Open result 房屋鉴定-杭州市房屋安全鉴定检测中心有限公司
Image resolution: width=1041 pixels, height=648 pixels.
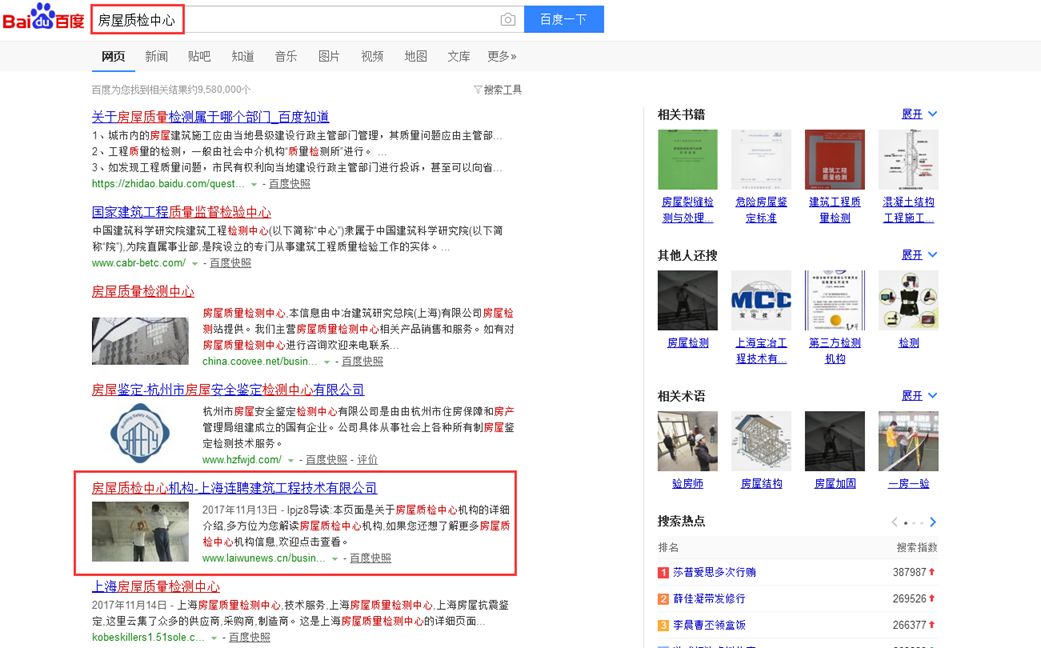click(228, 390)
